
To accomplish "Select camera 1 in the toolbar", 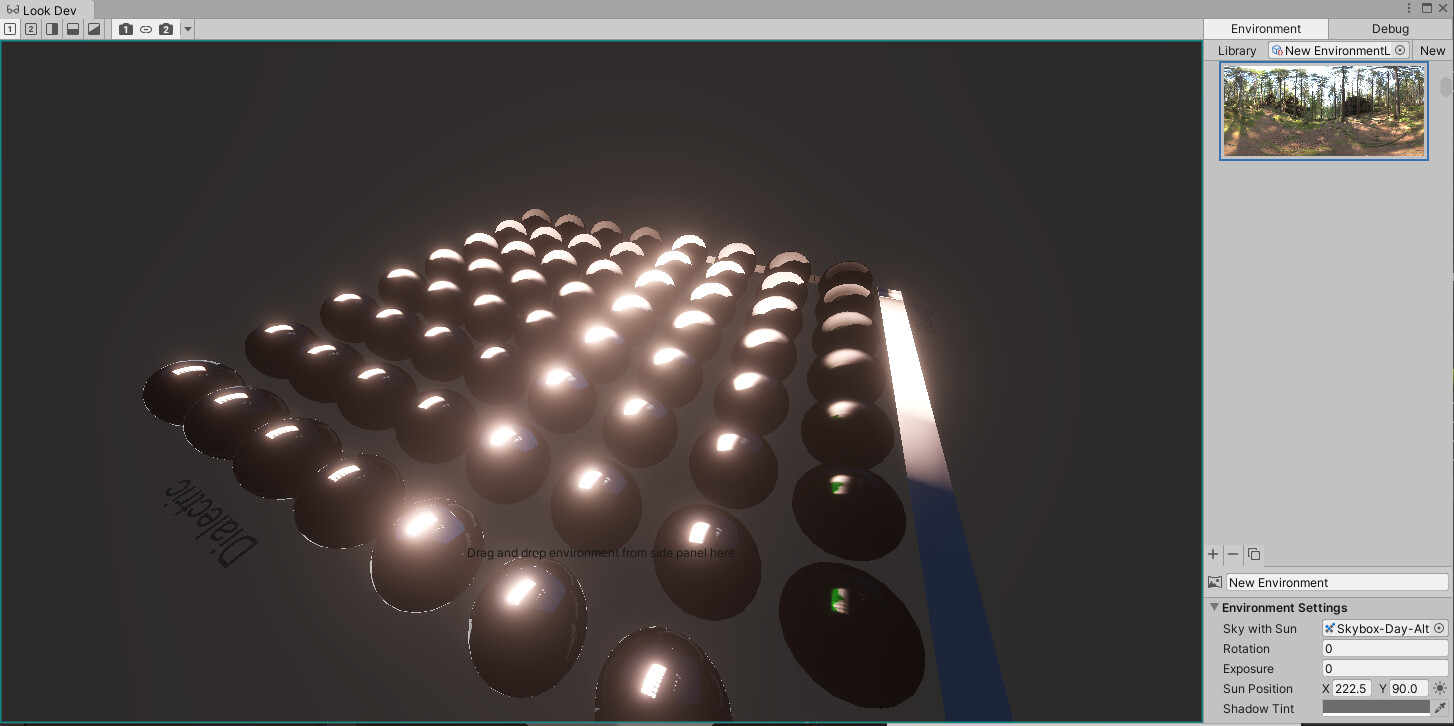I will tap(125, 29).
